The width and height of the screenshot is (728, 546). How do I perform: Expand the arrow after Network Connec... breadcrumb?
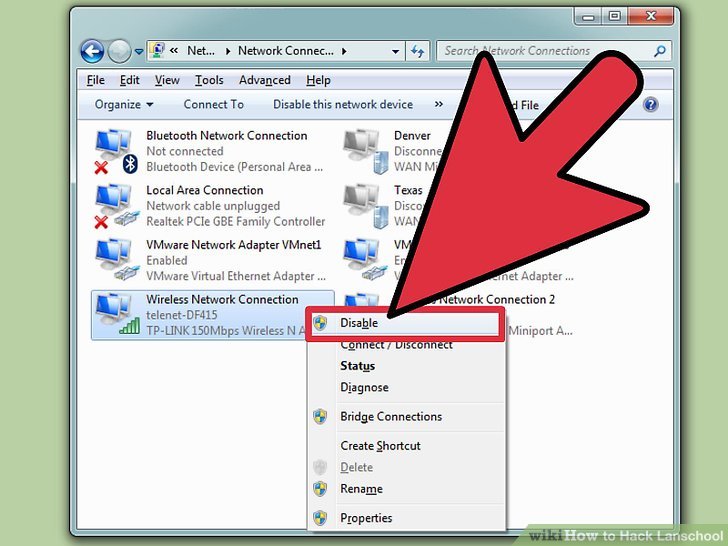click(x=344, y=51)
